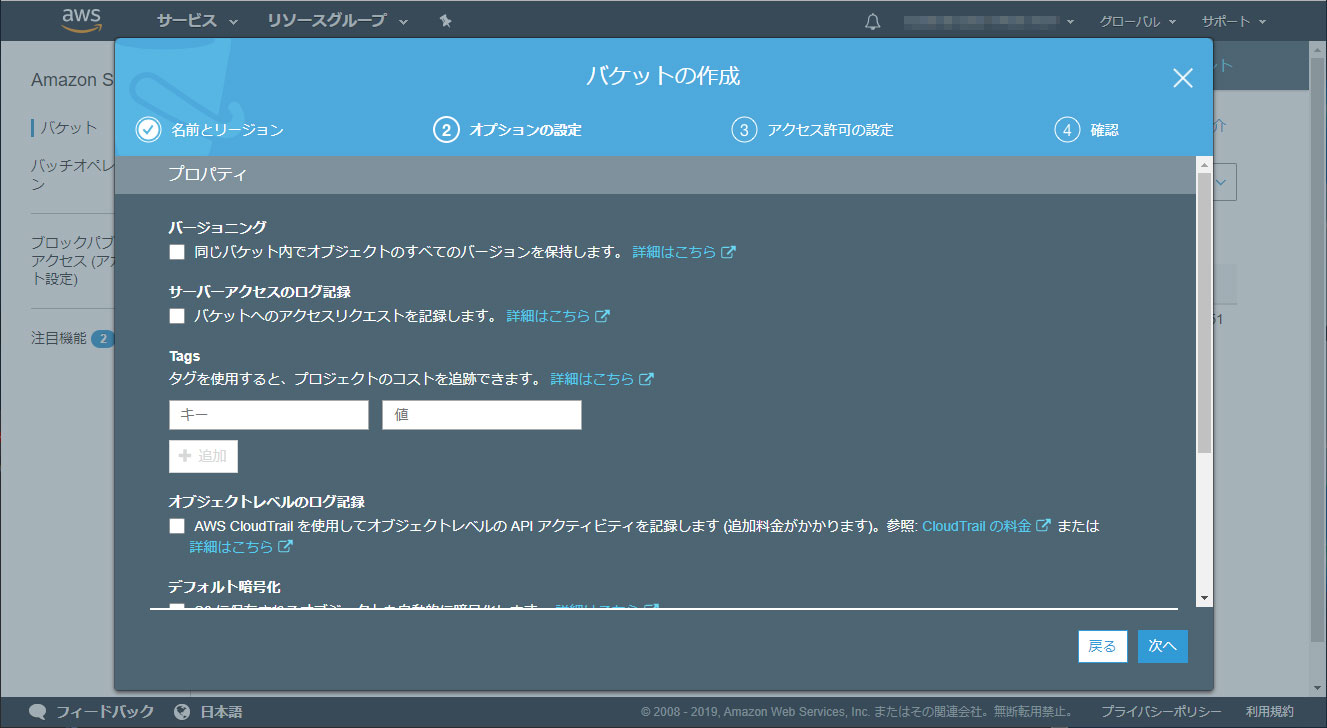Open the リソースグループ dropdown menu
This screenshot has height=728, width=1327.
tap(338, 21)
